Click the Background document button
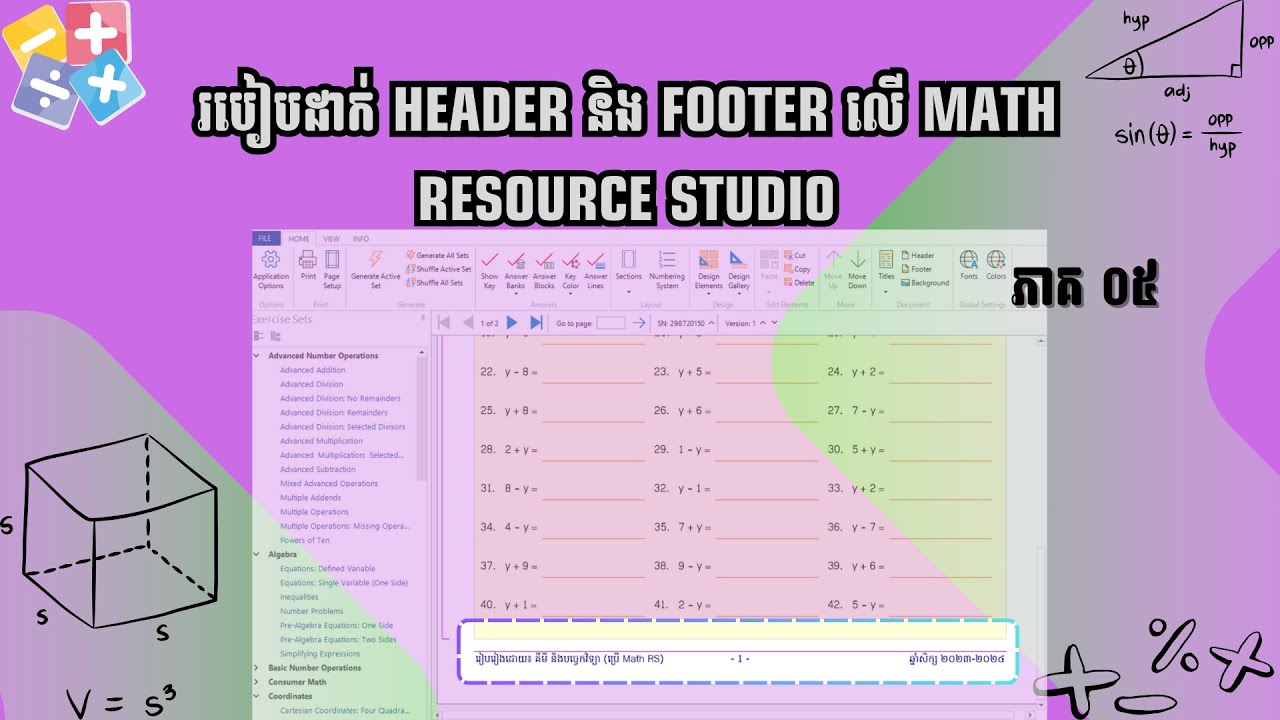This screenshot has height=720, width=1280. click(x=925, y=282)
